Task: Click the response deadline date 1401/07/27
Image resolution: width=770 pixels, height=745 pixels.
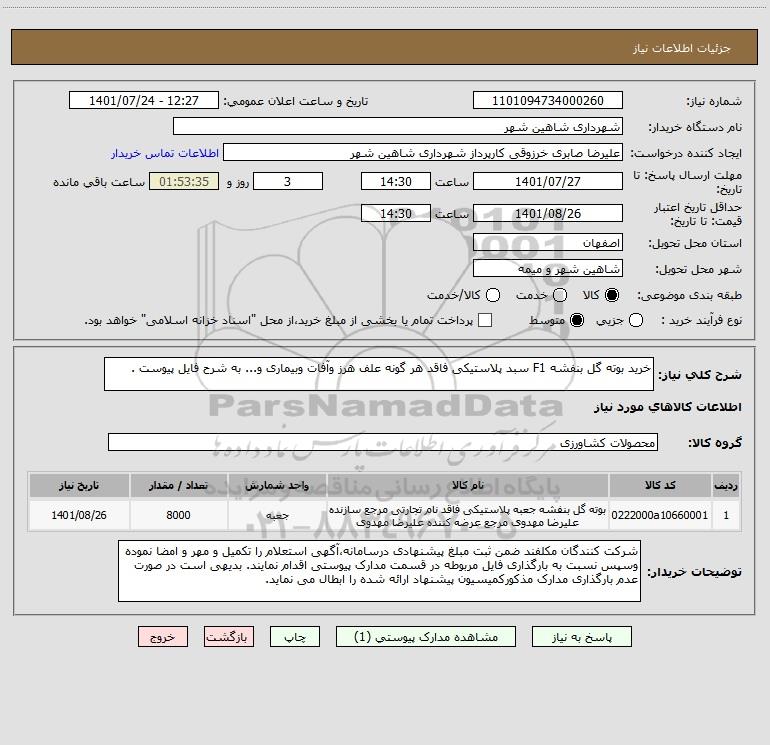Action: click(x=548, y=181)
